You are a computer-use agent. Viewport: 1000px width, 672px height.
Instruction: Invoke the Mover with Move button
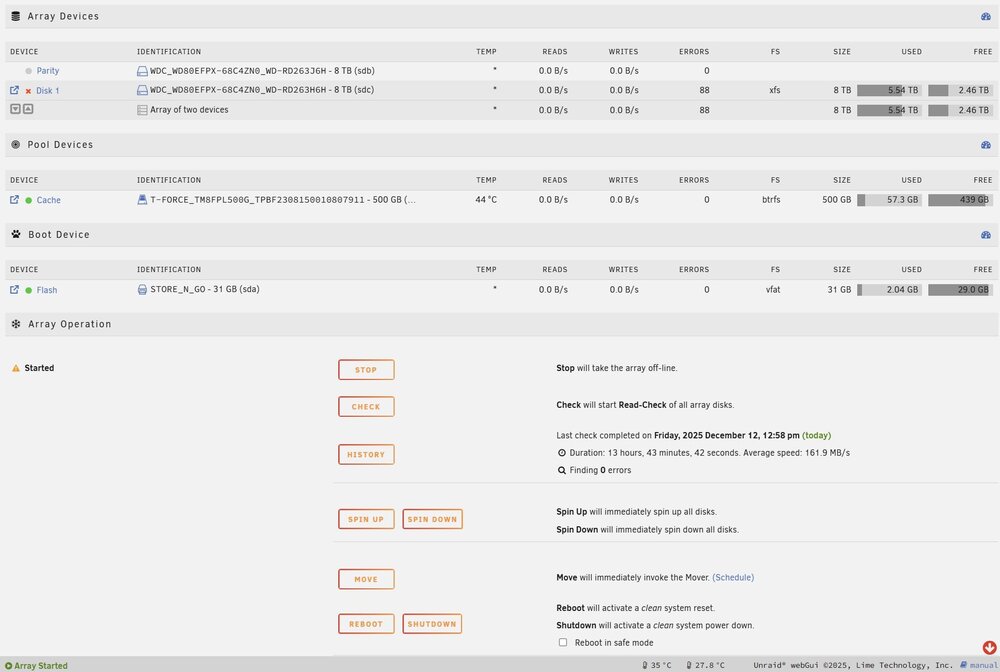pos(366,580)
